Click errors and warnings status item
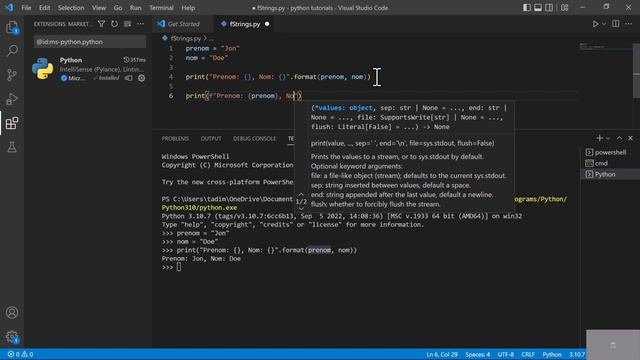This screenshot has width=640, height=360. coord(20,354)
